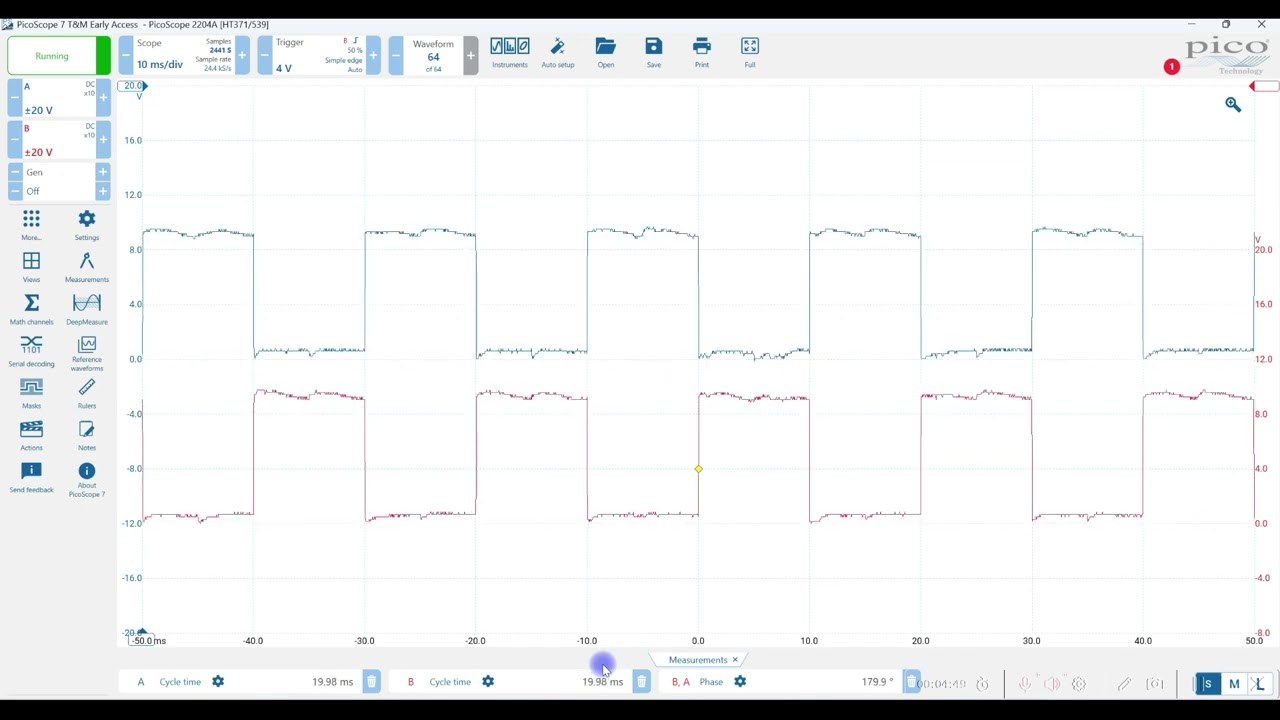Decrease channel A voltage range

click(15, 98)
